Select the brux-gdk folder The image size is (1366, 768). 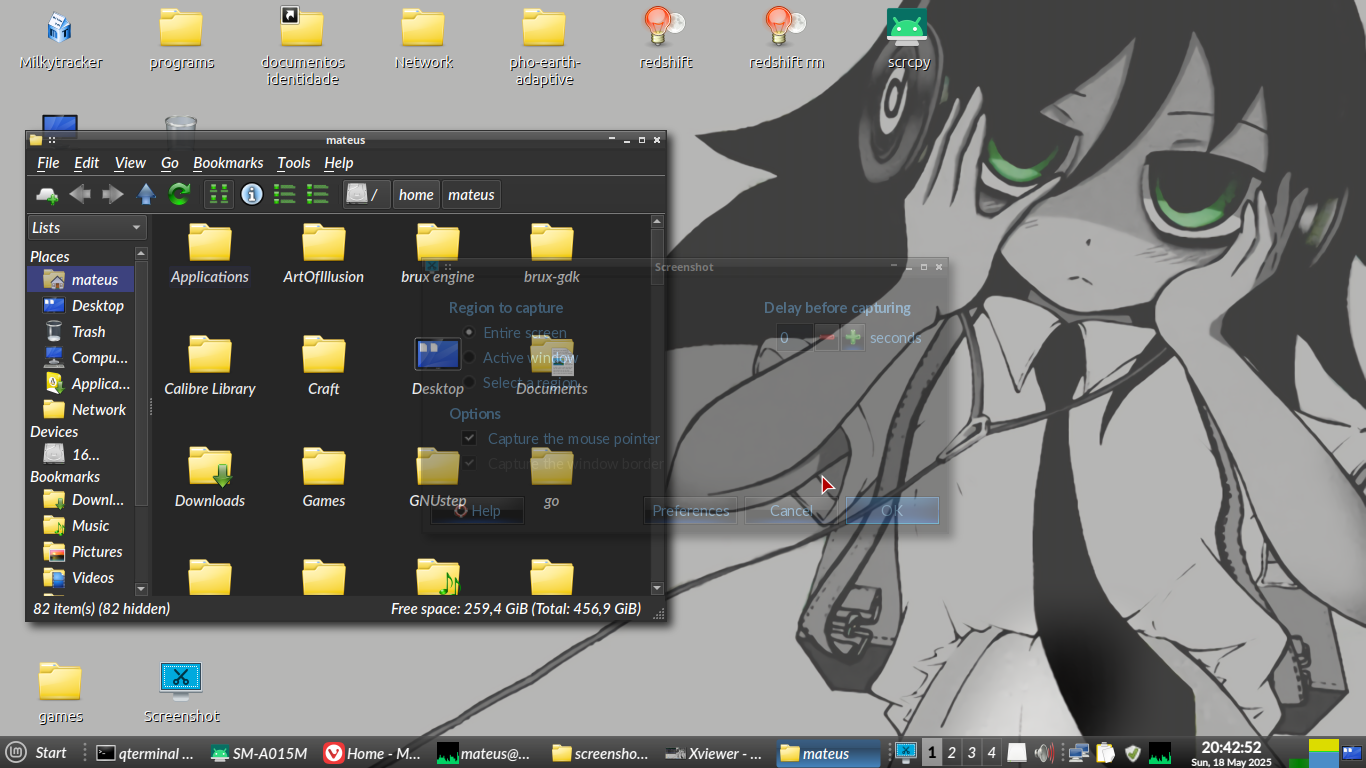552,254
